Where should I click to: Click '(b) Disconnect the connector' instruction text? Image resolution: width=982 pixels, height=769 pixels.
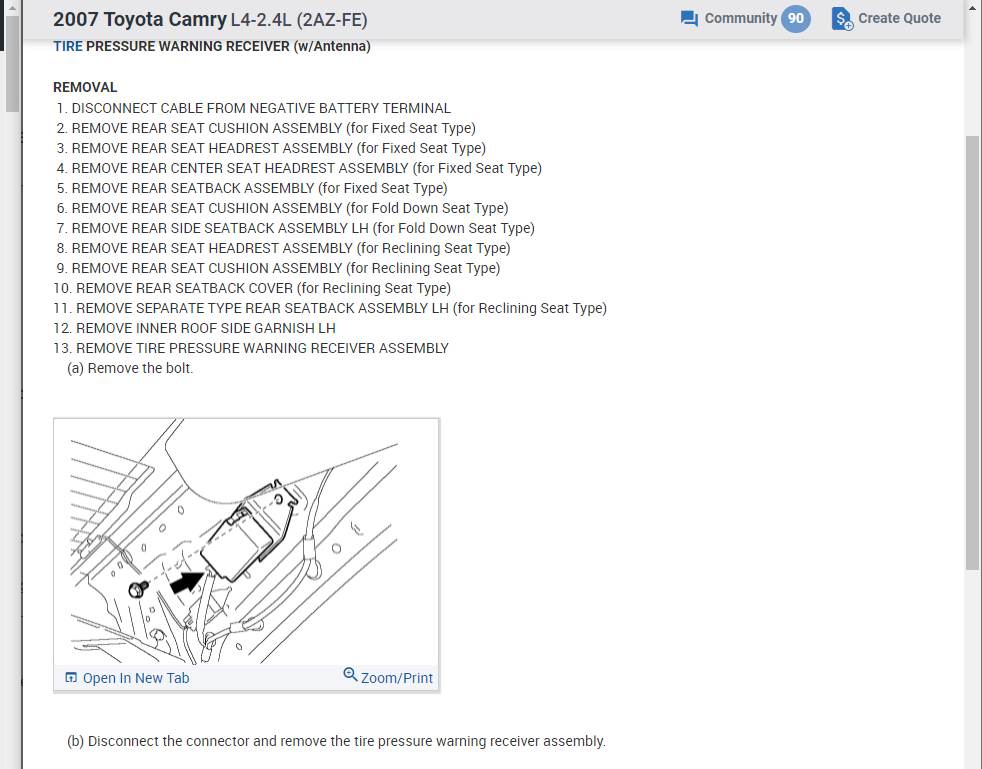click(336, 741)
